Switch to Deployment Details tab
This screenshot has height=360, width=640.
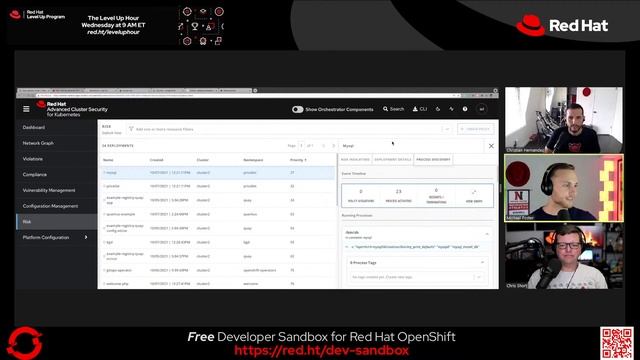[393, 160]
